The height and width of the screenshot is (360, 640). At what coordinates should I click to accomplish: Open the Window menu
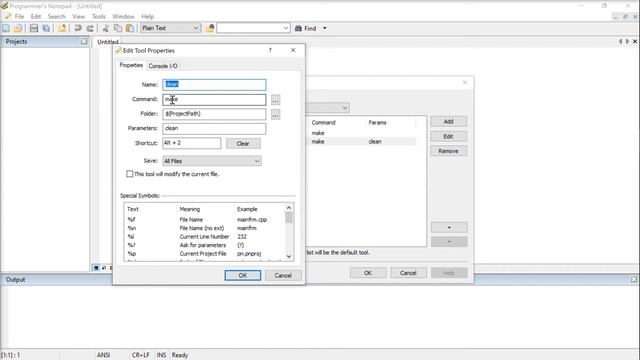123,17
